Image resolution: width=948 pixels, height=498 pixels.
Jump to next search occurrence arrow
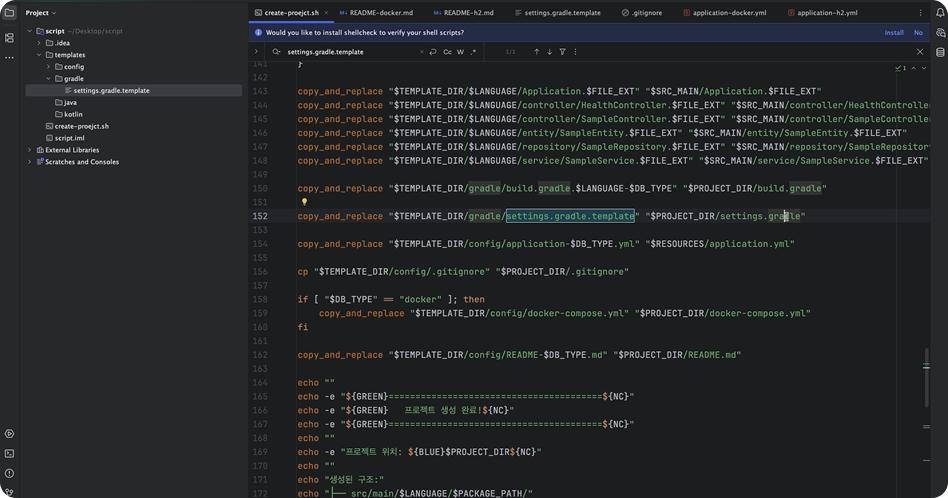(549, 52)
